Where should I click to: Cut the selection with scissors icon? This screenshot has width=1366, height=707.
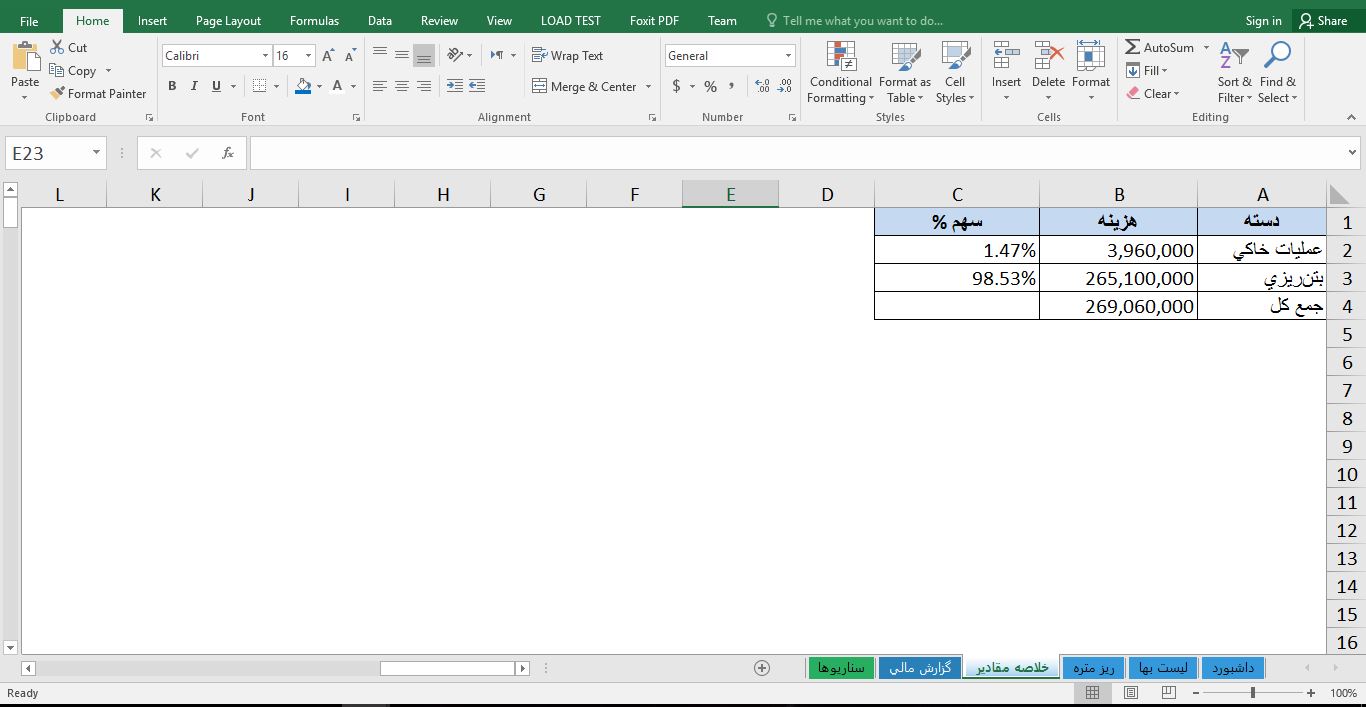coord(57,47)
